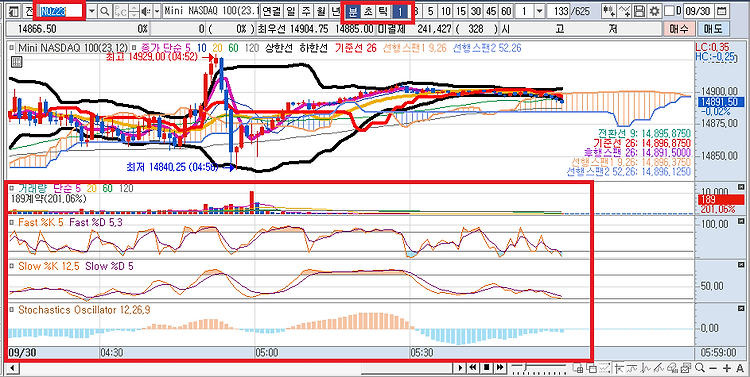Toggle the Mini NASDAQ 100 legend box

point(11,48)
